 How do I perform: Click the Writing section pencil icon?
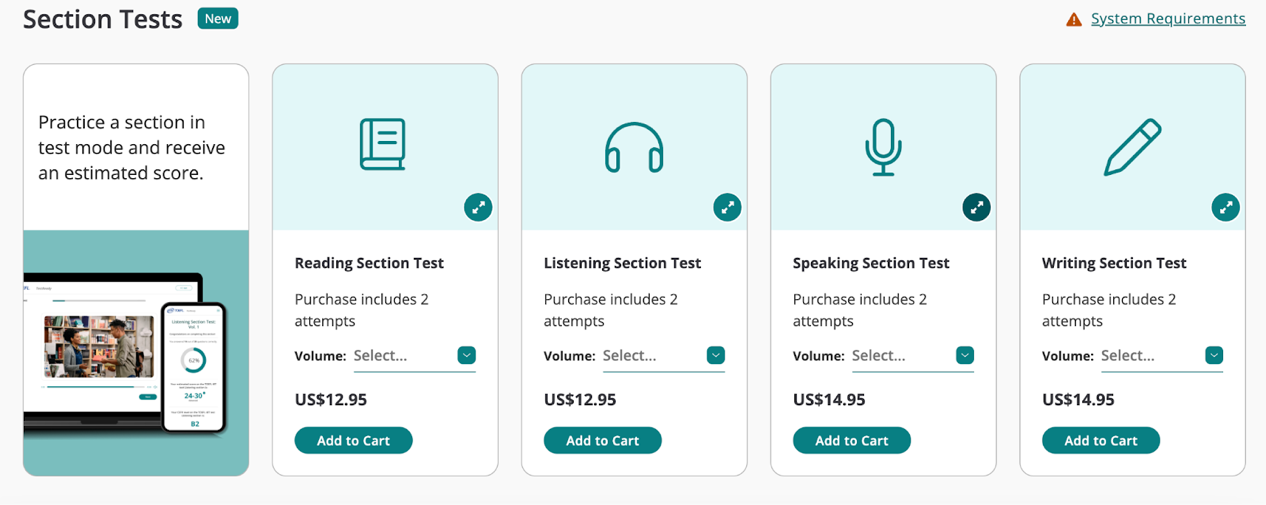(x=1132, y=147)
